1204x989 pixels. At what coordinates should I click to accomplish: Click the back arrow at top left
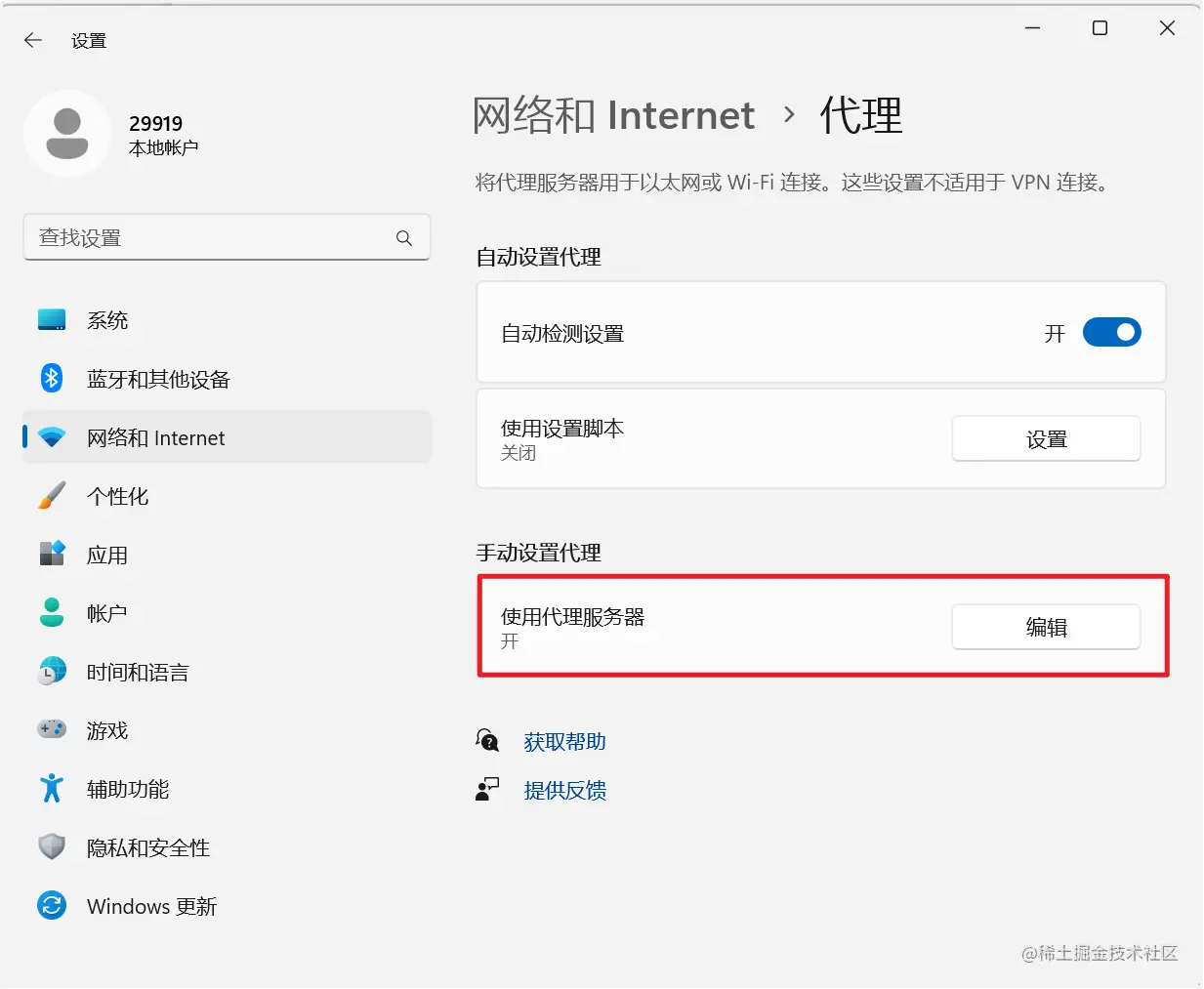32,40
